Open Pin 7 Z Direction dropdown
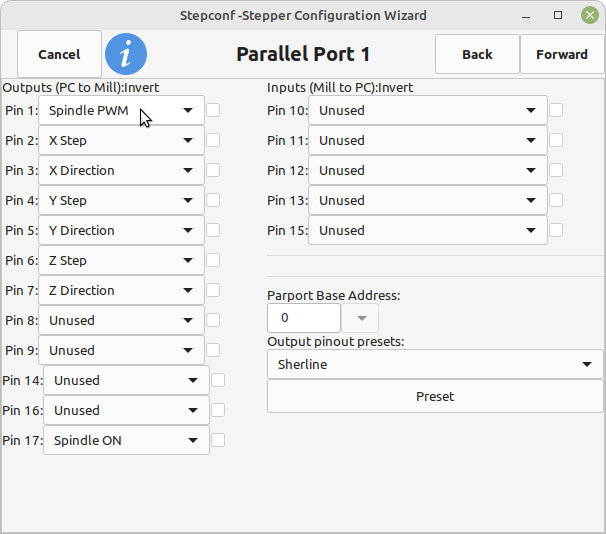The width and height of the screenshot is (606, 534). [121, 290]
